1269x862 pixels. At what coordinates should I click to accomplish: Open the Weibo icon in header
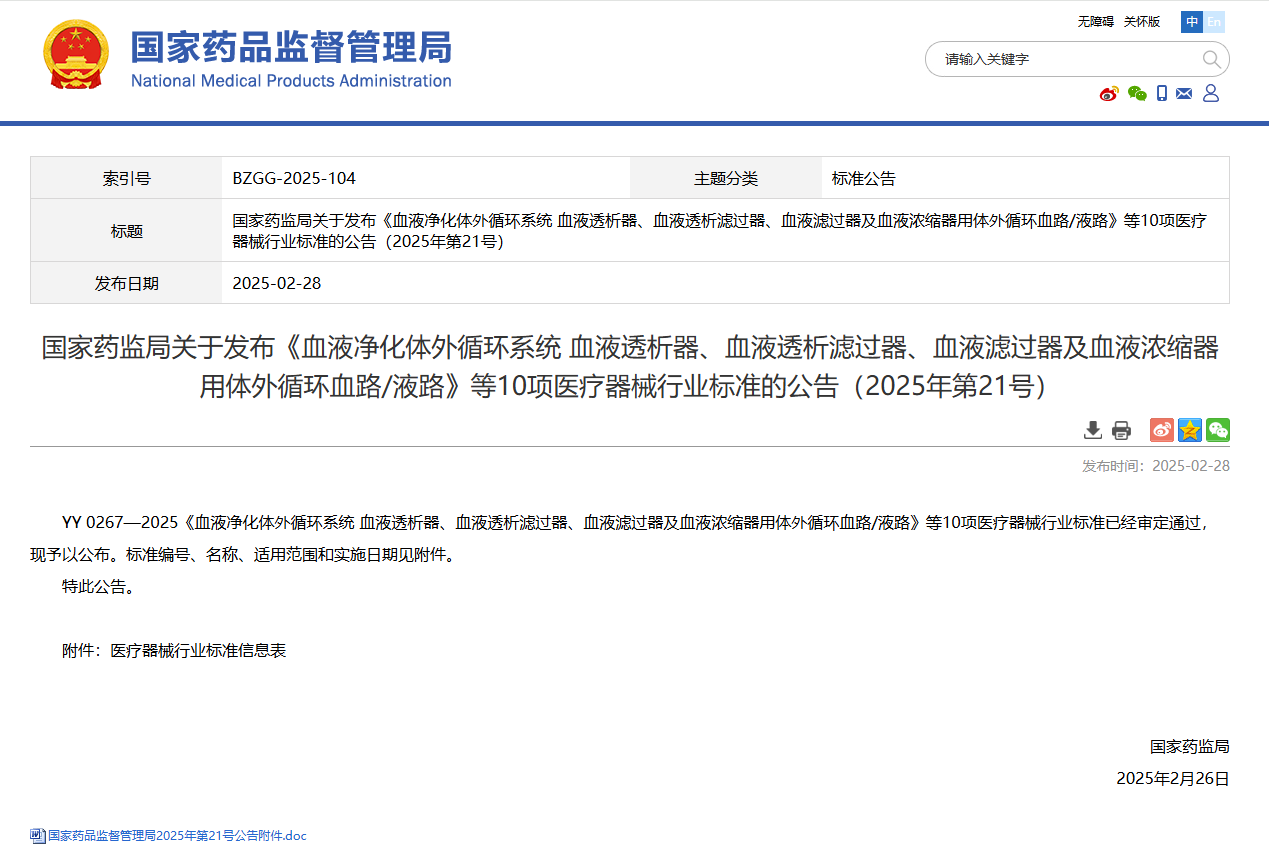click(x=1108, y=93)
